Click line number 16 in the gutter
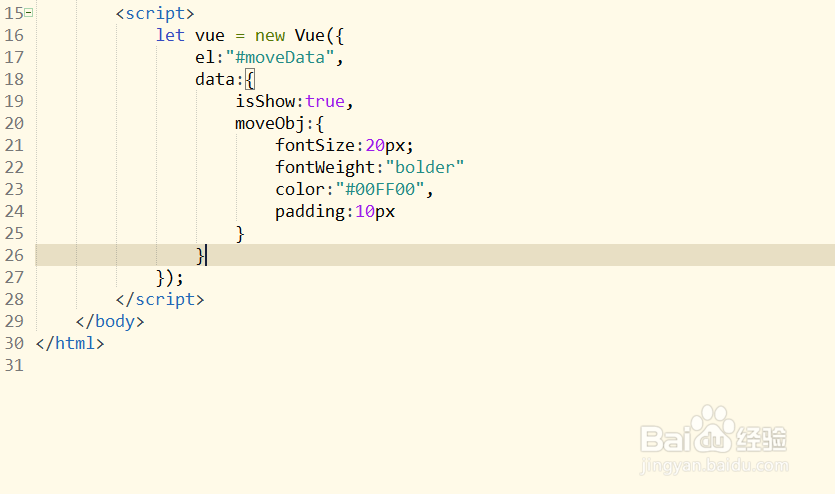This screenshot has width=835, height=494. point(13,35)
